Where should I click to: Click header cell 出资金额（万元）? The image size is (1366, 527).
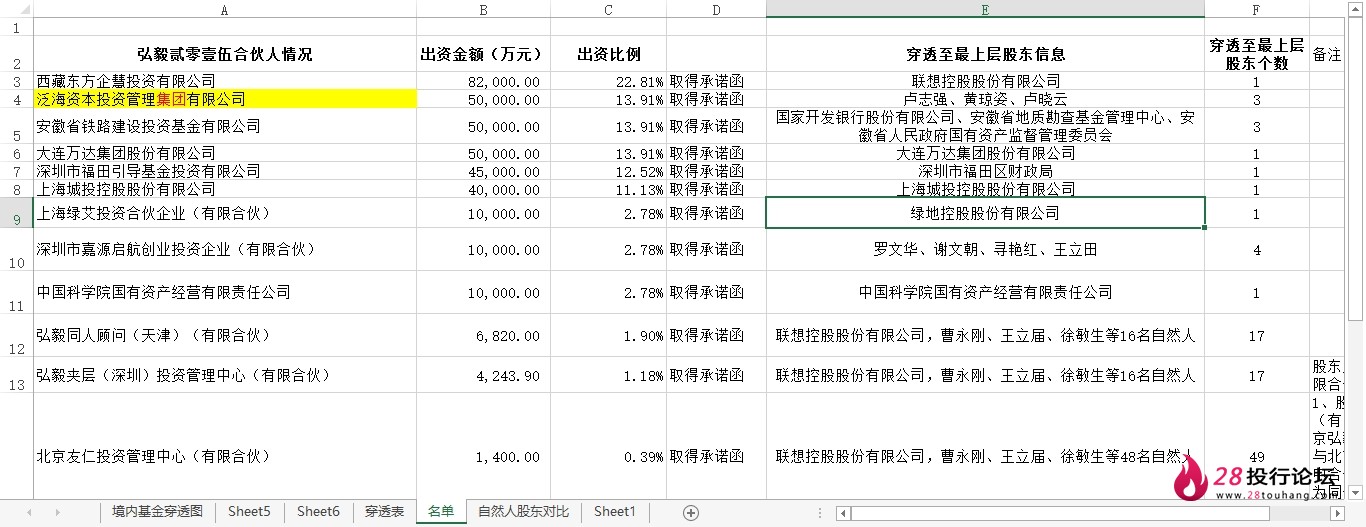point(483,54)
